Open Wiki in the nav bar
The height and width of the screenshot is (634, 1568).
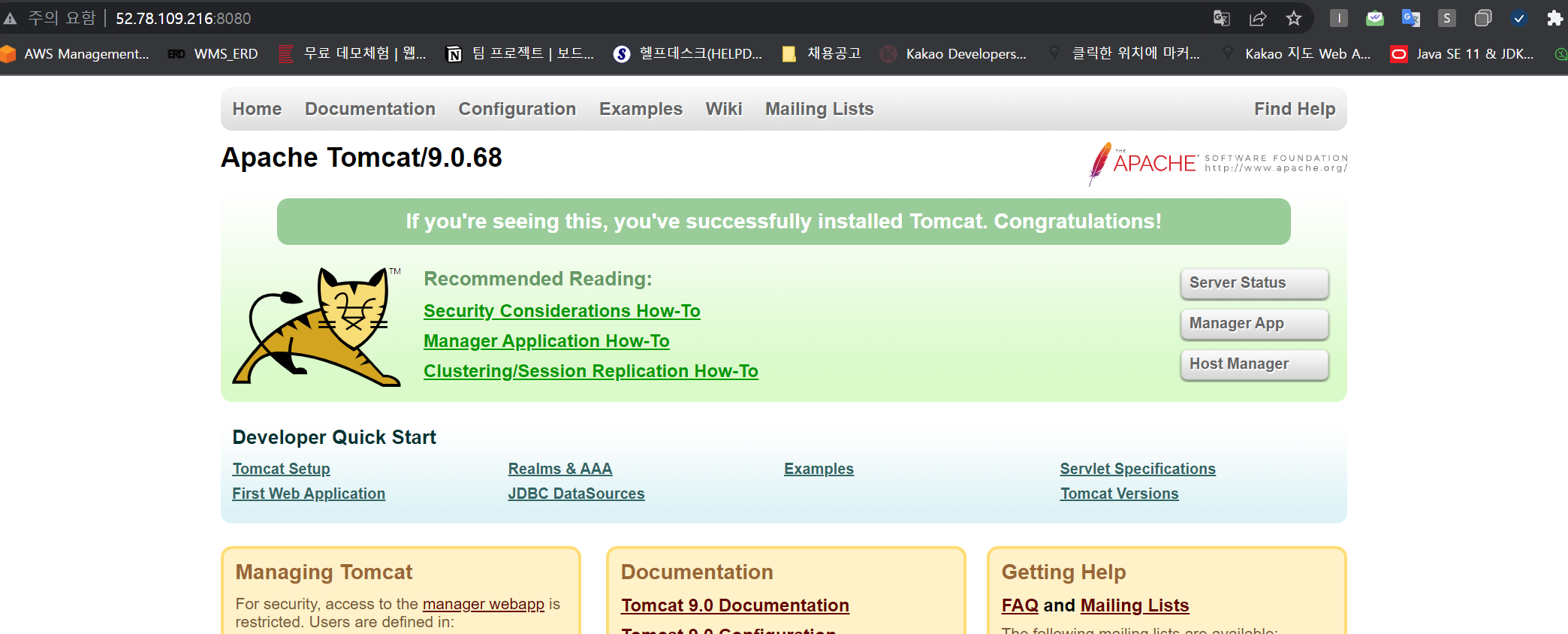point(724,109)
